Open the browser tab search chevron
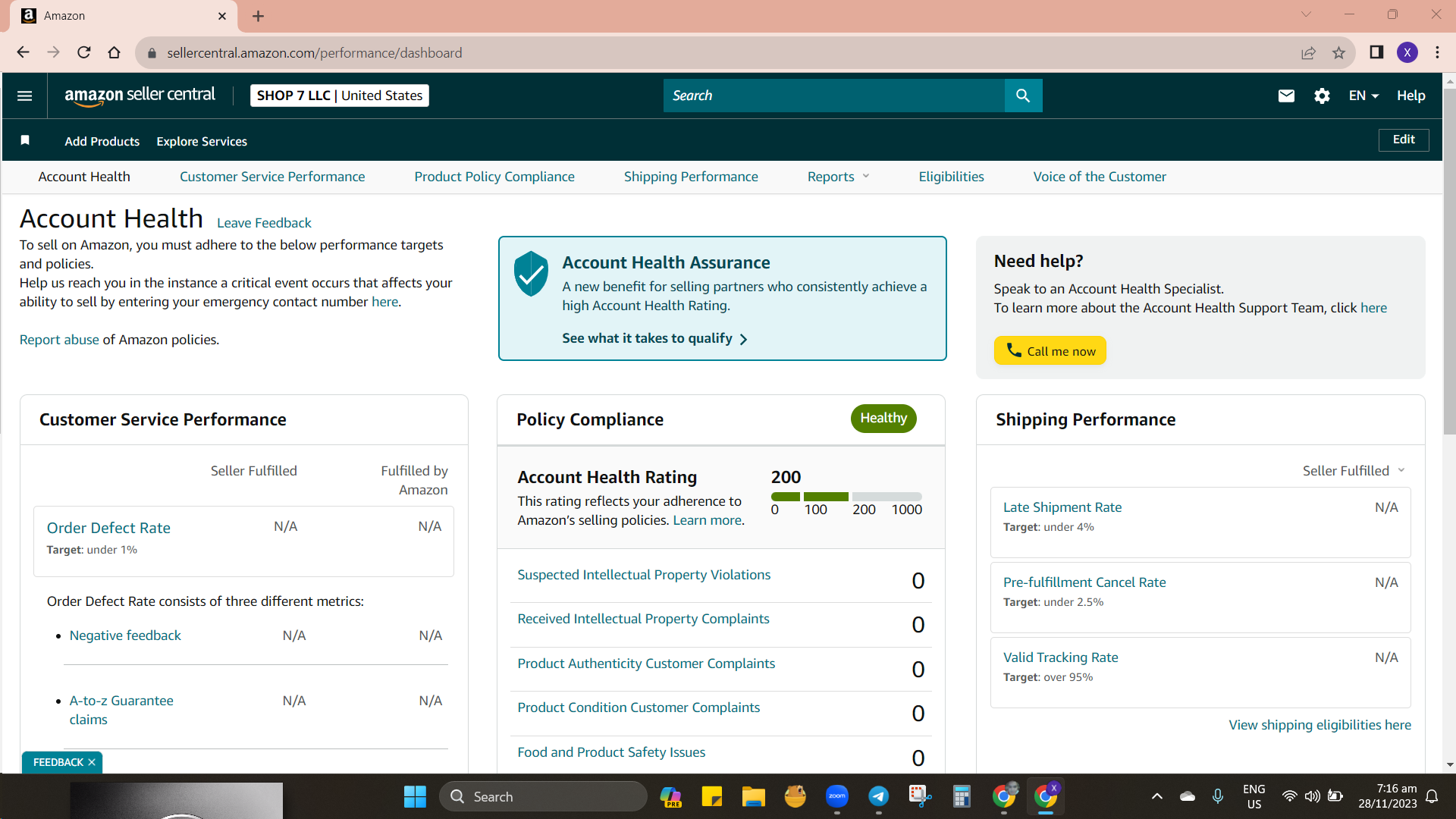The height and width of the screenshot is (819, 1456). pyautogui.click(x=1306, y=14)
